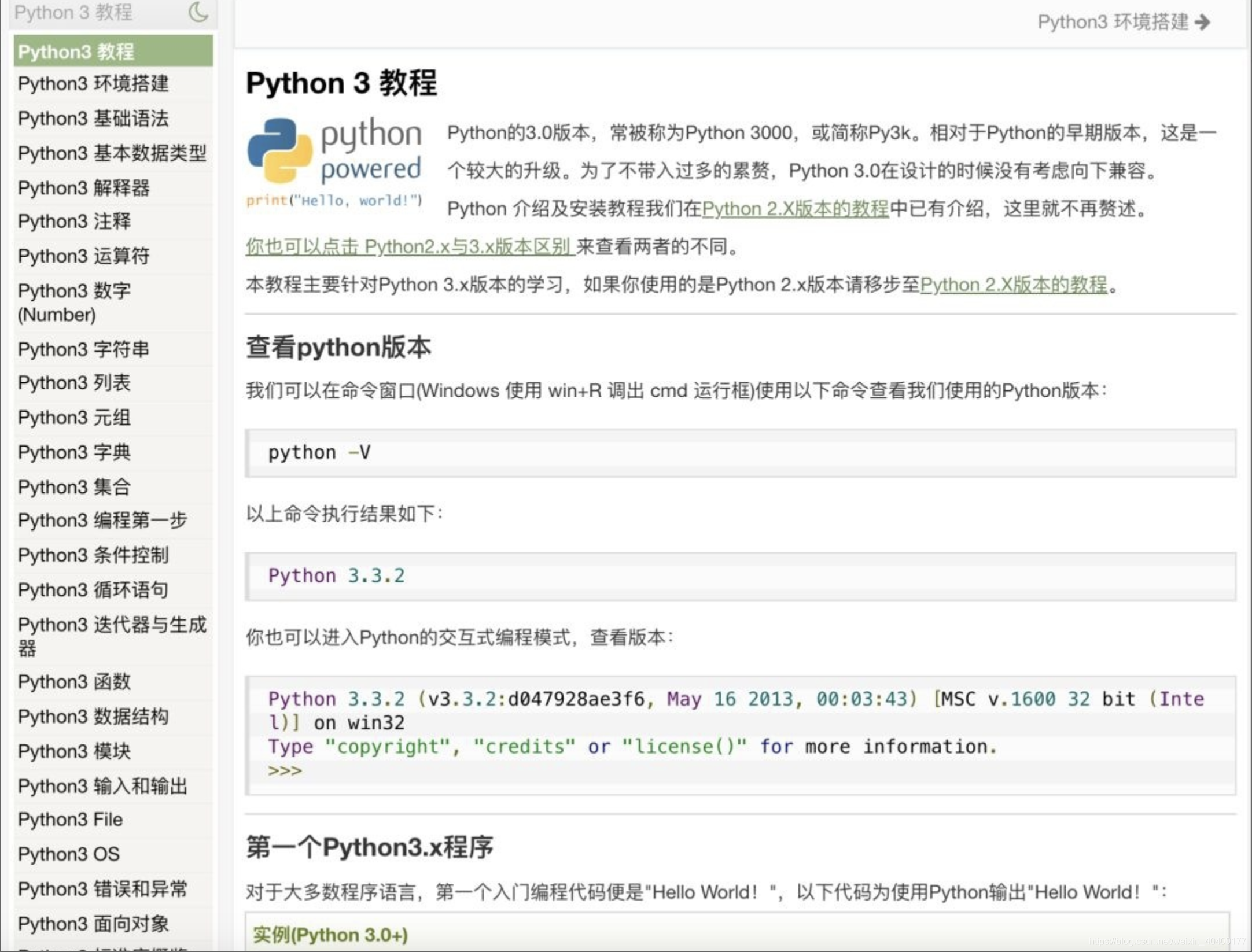This screenshot has width=1252, height=952.
Task: Click Python2.x与3.x版本区别 link
Action: point(409,247)
